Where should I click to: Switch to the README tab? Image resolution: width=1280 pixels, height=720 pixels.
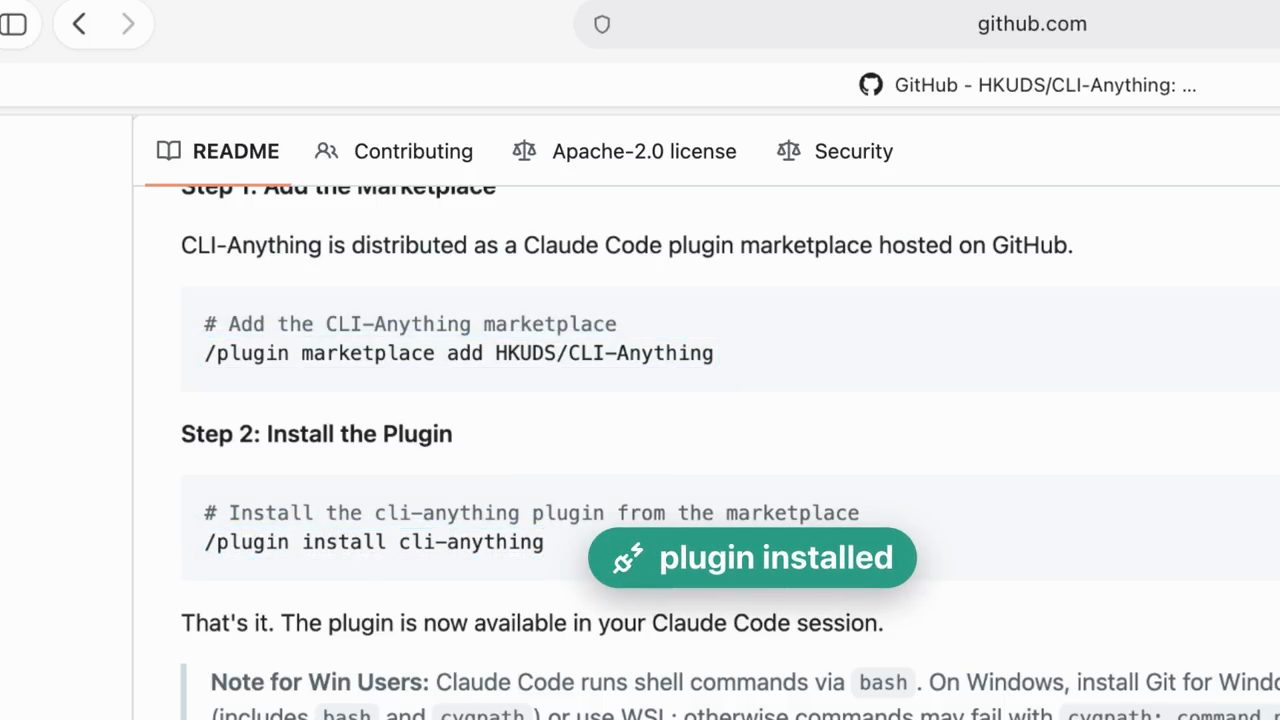pyautogui.click(x=218, y=151)
